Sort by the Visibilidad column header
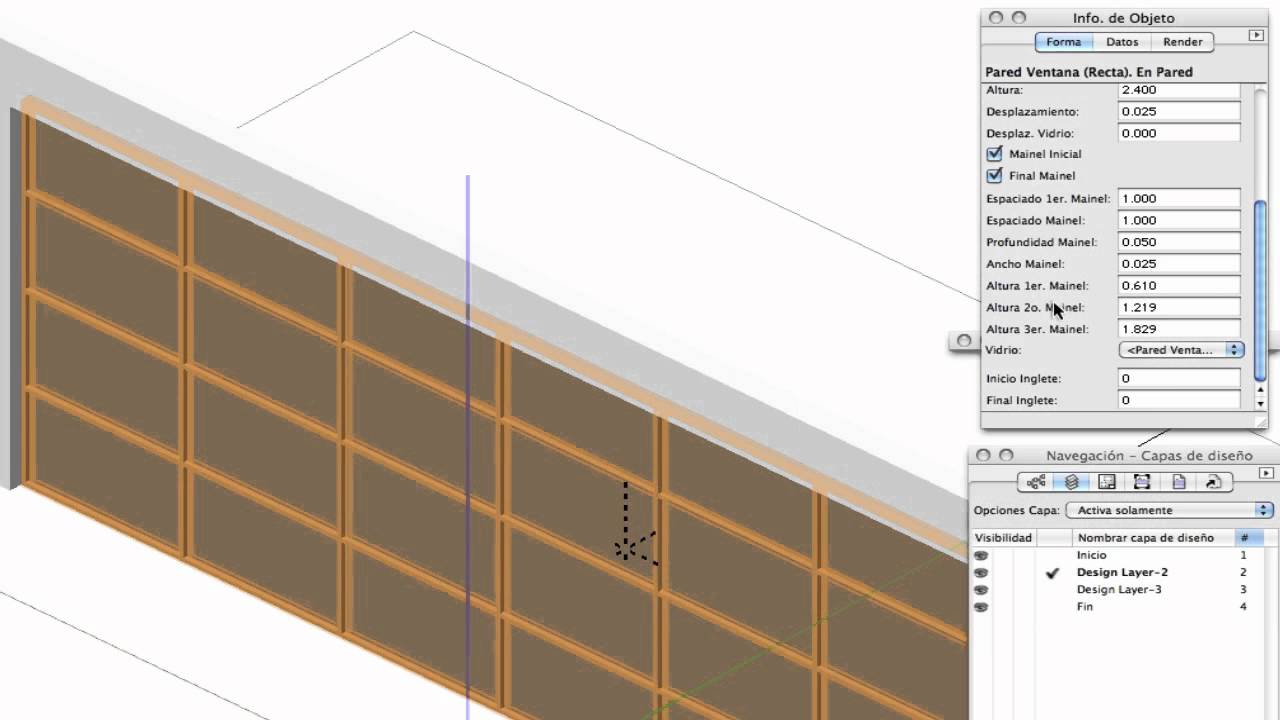Screen dimensions: 1280x720 pos(1003,538)
